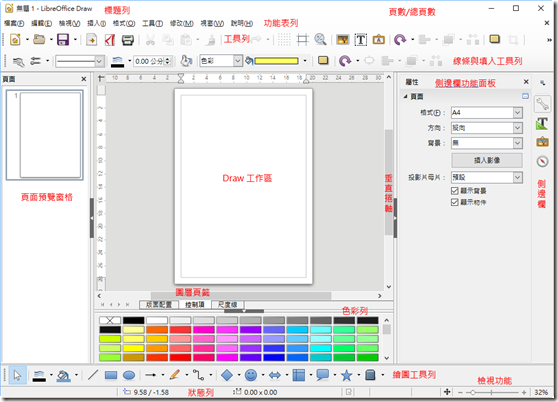
Task: Open the sidebar Gallery tab
Action: [x=542, y=142]
